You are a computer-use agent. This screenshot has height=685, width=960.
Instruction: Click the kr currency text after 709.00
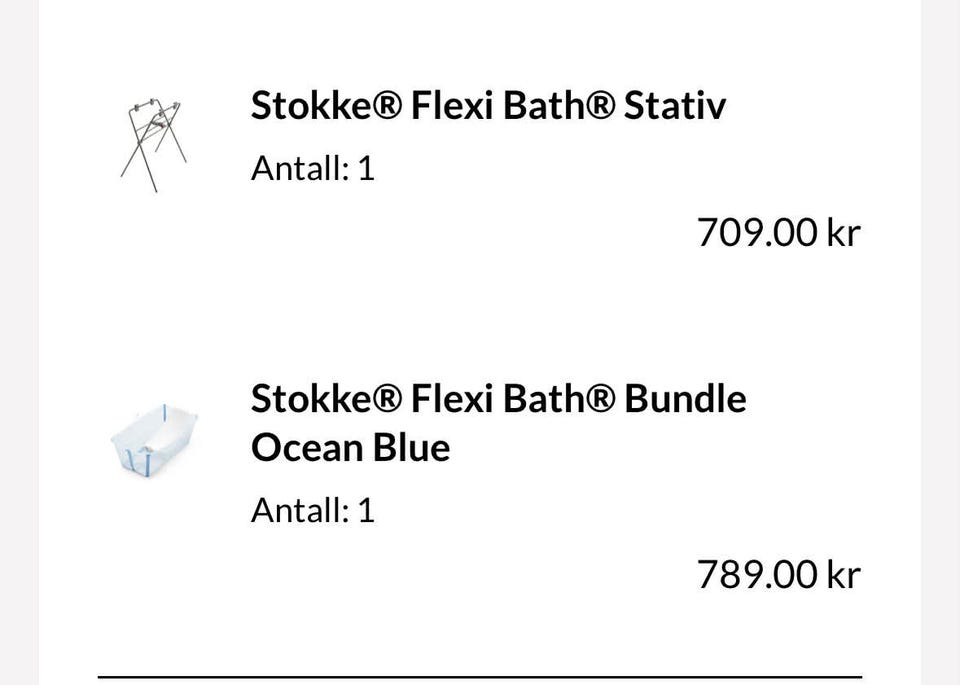[843, 233]
